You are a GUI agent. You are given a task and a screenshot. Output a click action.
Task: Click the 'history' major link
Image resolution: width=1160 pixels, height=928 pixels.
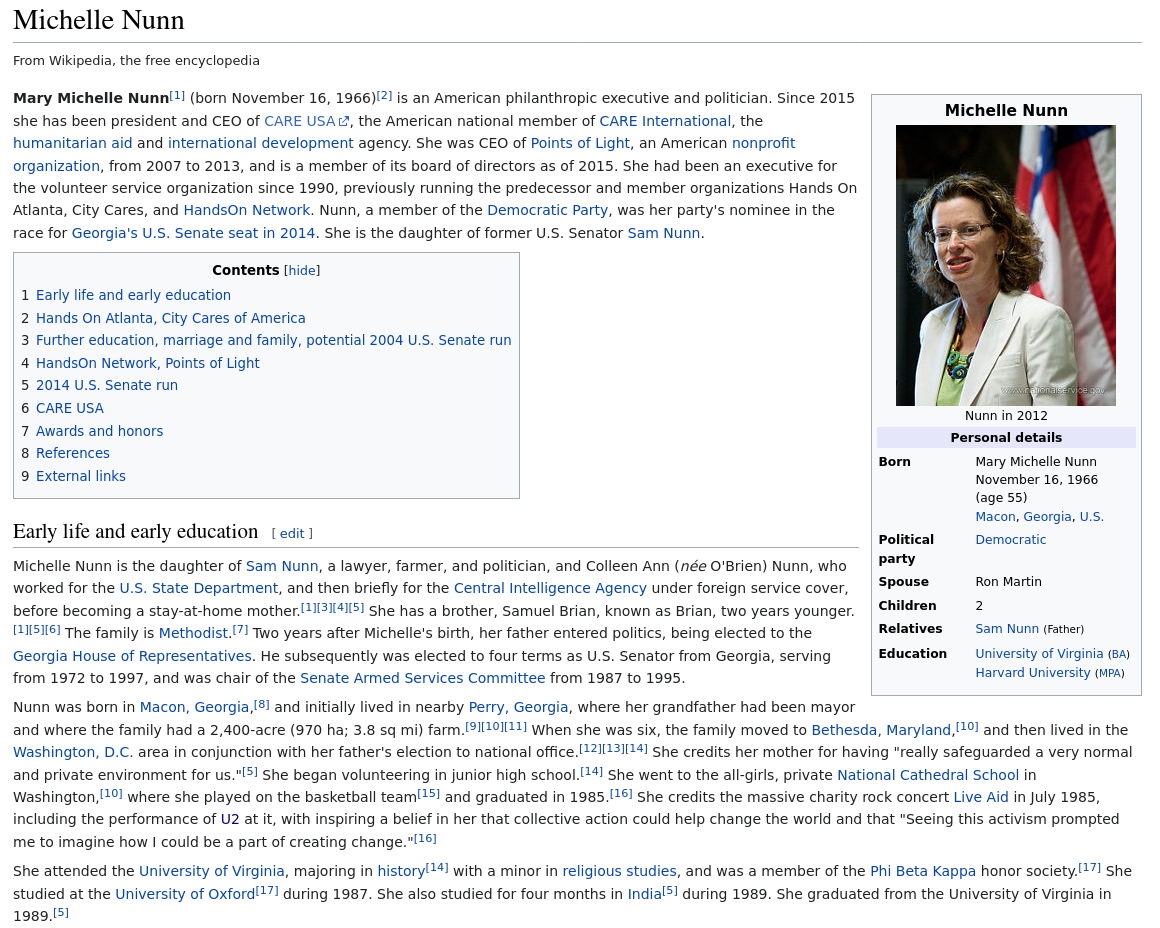pos(401,872)
